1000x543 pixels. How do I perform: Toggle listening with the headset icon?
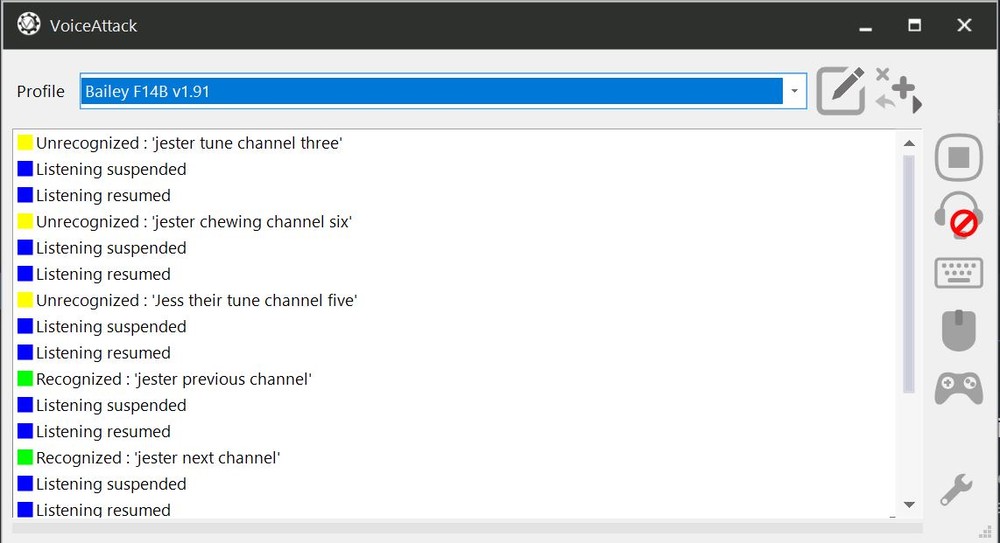tap(958, 214)
